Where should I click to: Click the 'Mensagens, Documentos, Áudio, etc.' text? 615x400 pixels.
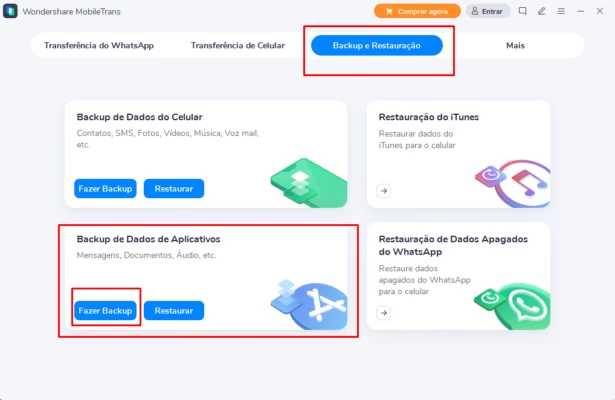(146, 255)
